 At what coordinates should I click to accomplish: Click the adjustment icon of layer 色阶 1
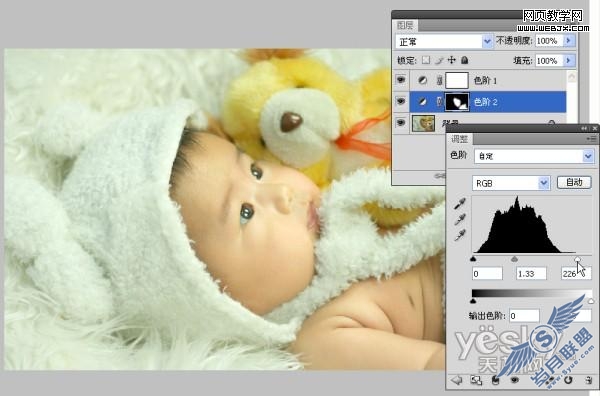pyautogui.click(x=422, y=80)
